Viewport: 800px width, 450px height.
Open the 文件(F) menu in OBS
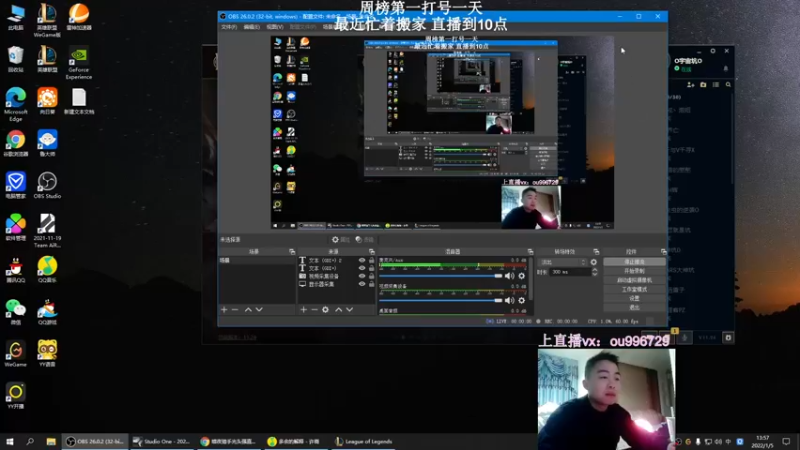tap(229, 27)
